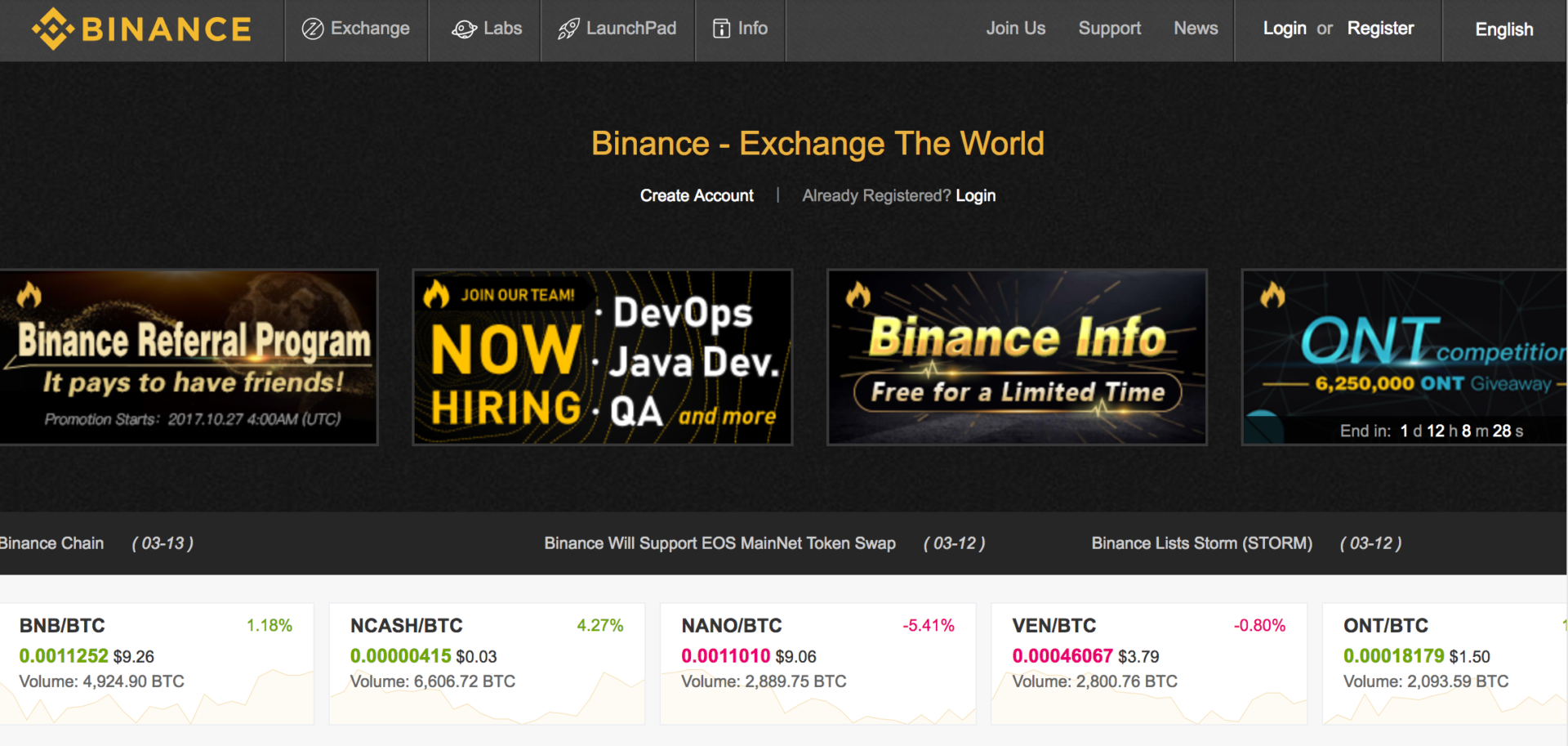Screen dimensions: 1568x746
Task: Open the English language selector
Action: 1504,29
